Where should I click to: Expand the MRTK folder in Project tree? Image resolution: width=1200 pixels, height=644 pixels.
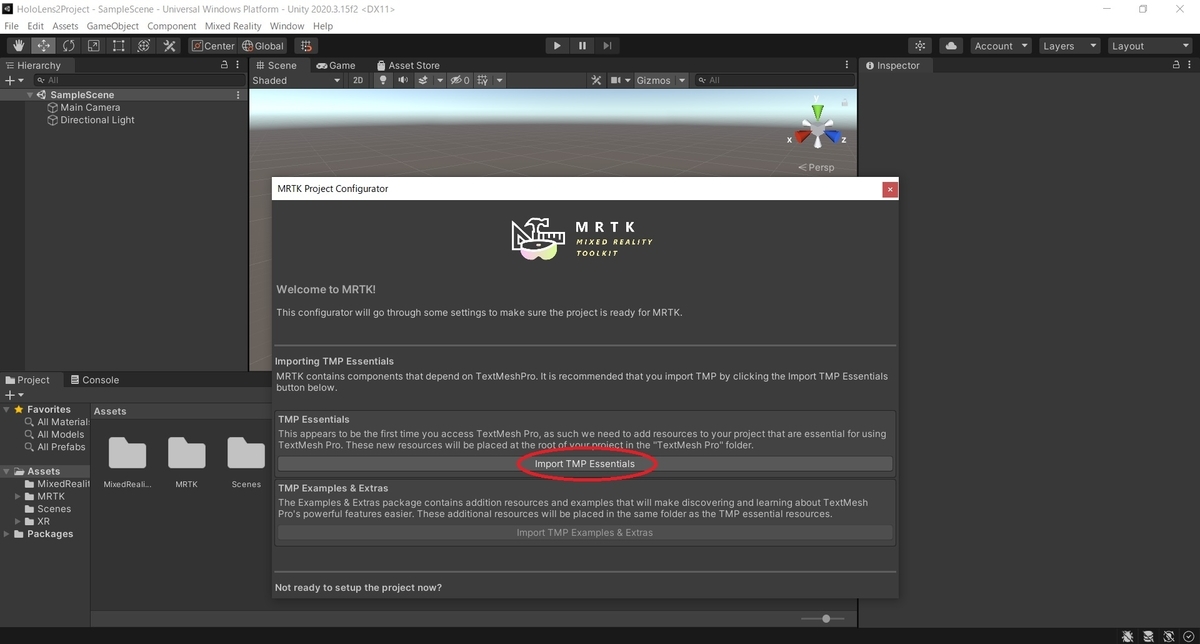(x=18, y=496)
